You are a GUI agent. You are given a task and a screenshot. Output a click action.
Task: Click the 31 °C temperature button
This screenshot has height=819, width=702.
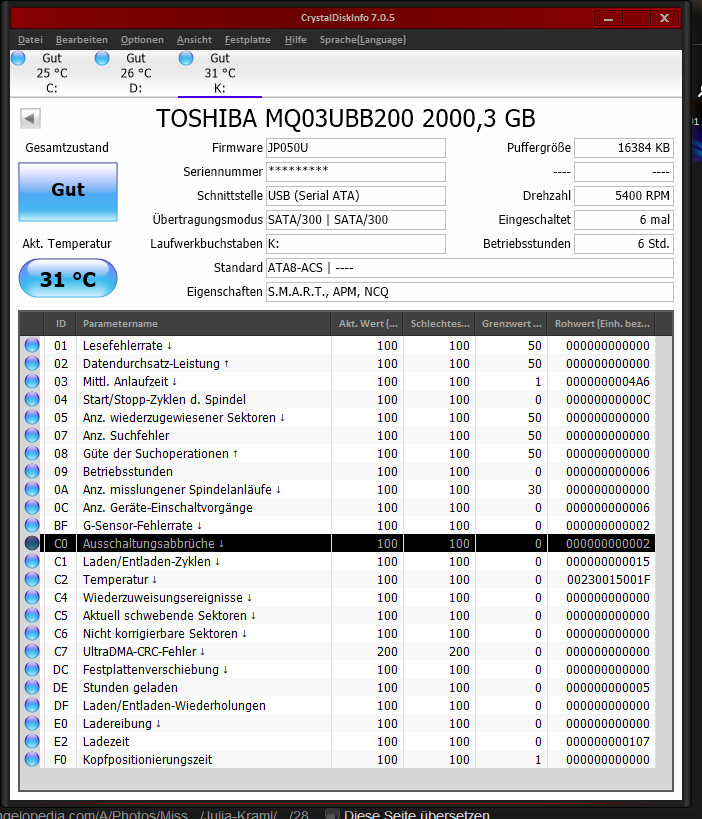tap(68, 279)
